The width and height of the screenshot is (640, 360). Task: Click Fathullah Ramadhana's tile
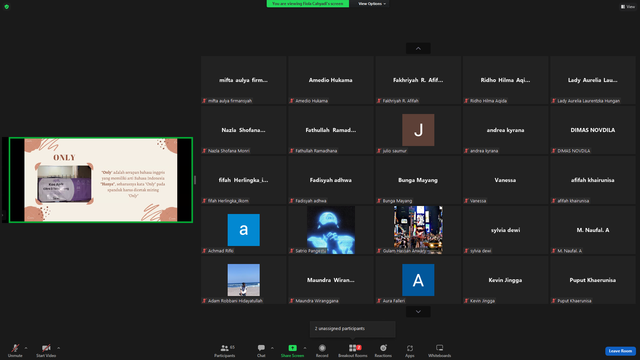click(x=331, y=130)
